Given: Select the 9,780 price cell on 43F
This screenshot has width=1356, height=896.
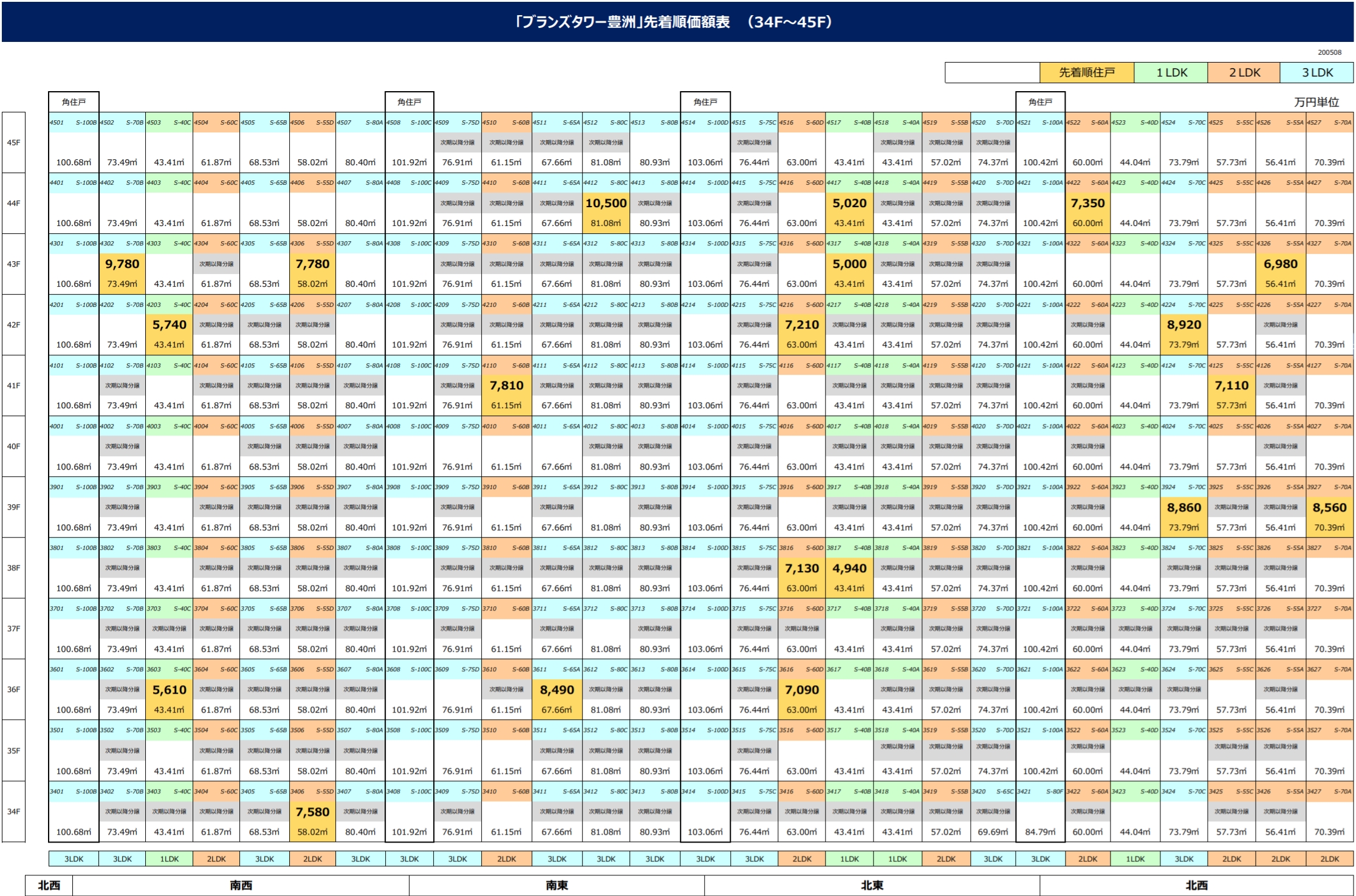Looking at the screenshot, I should 122,264.
